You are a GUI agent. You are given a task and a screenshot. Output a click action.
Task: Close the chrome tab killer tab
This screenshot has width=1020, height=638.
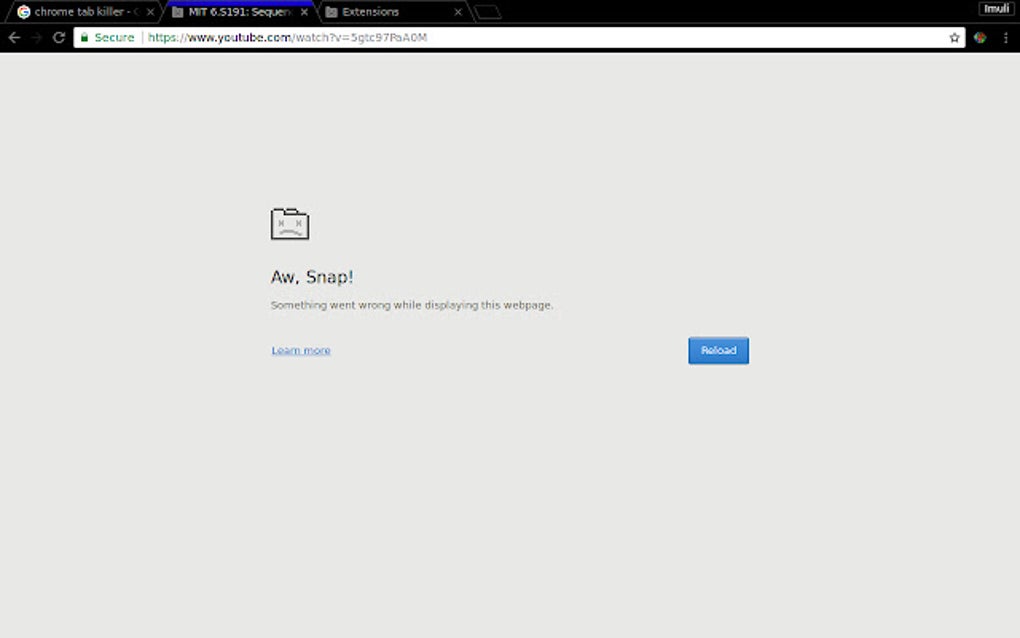(149, 12)
